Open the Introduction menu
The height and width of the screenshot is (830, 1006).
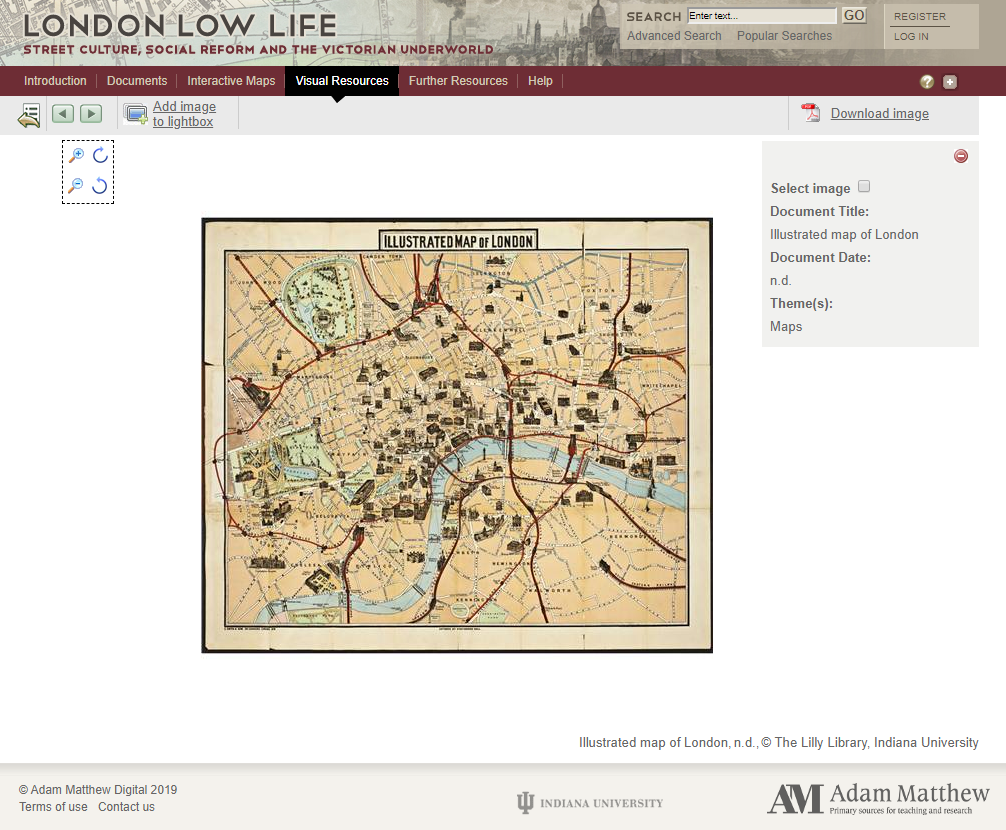[55, 81]
